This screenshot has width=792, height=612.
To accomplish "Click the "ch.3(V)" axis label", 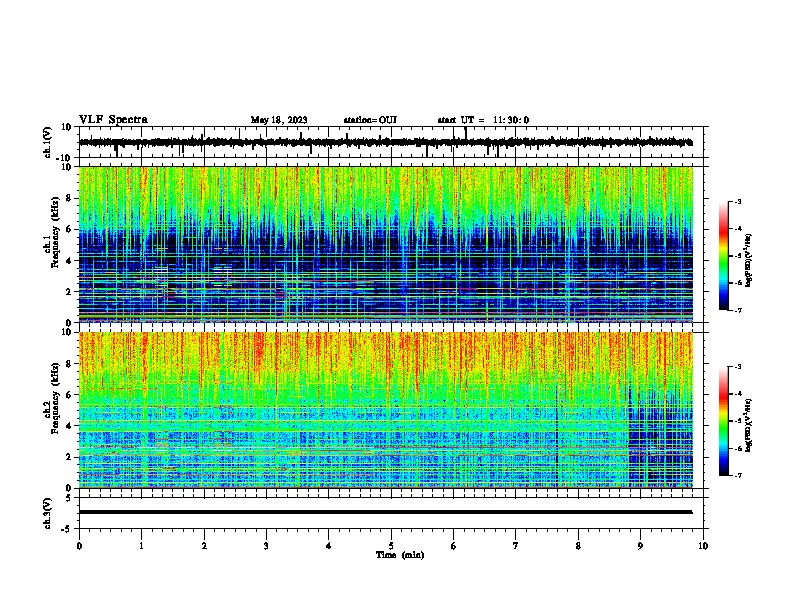I will (48, 514).
